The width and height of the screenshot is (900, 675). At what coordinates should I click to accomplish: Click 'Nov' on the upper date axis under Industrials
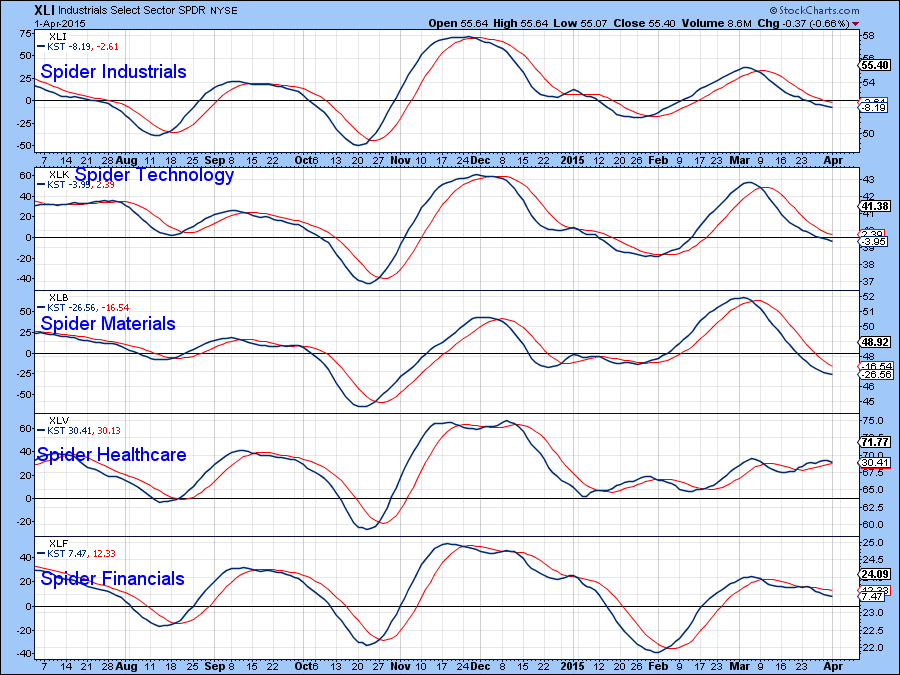point(400,160)
